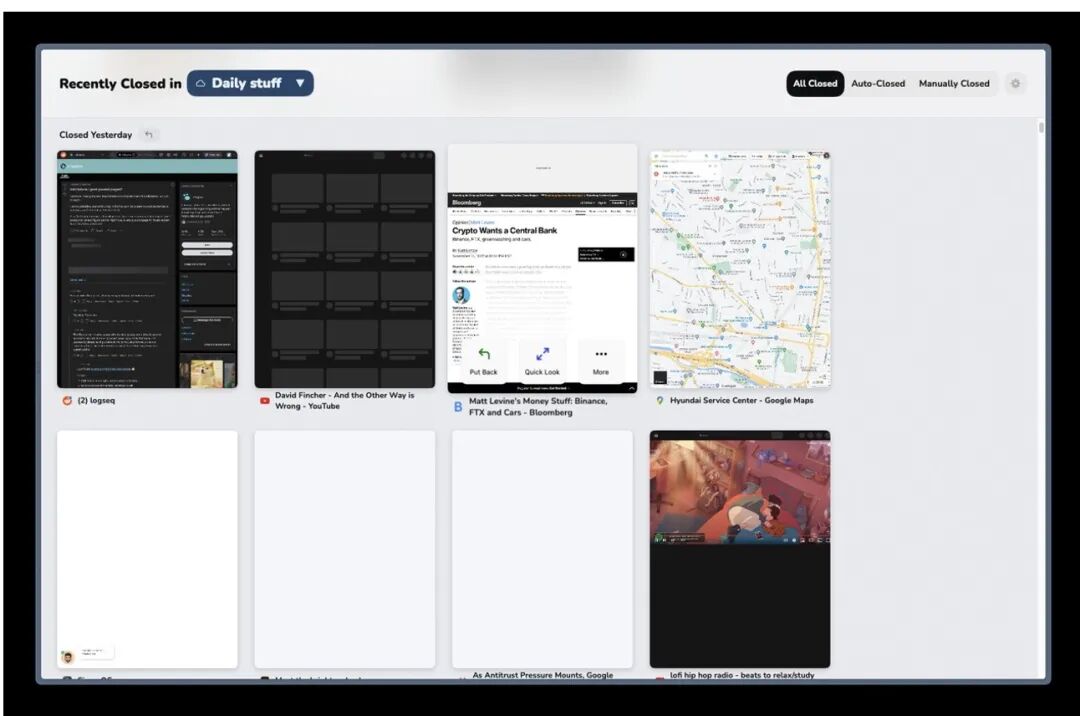Image resolution: width=1080 pixels, height=716 pixels.
Task: Click Put Back on the Bloomberg card
Action: (483, 360)
